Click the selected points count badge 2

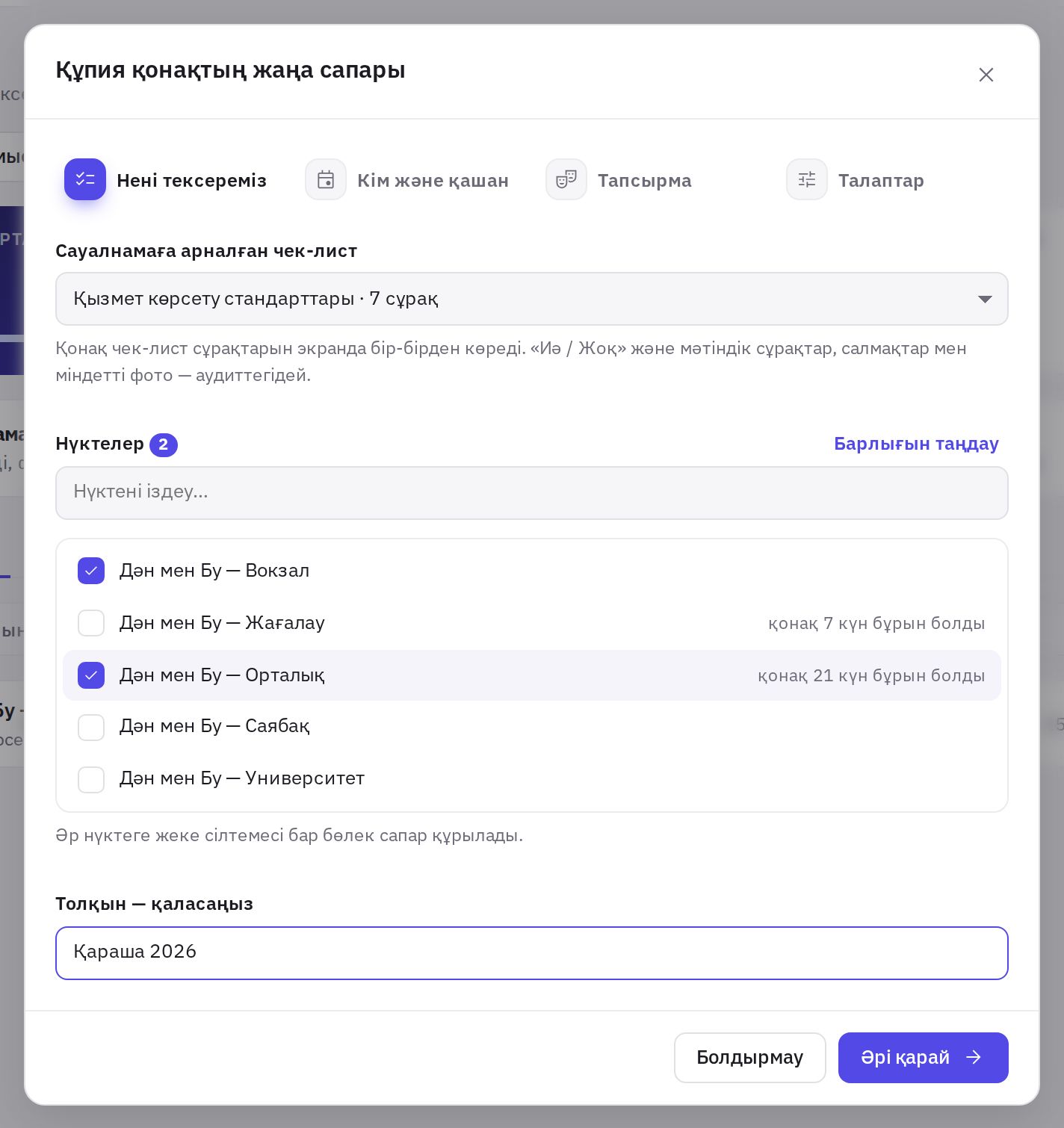pos(164,444)
